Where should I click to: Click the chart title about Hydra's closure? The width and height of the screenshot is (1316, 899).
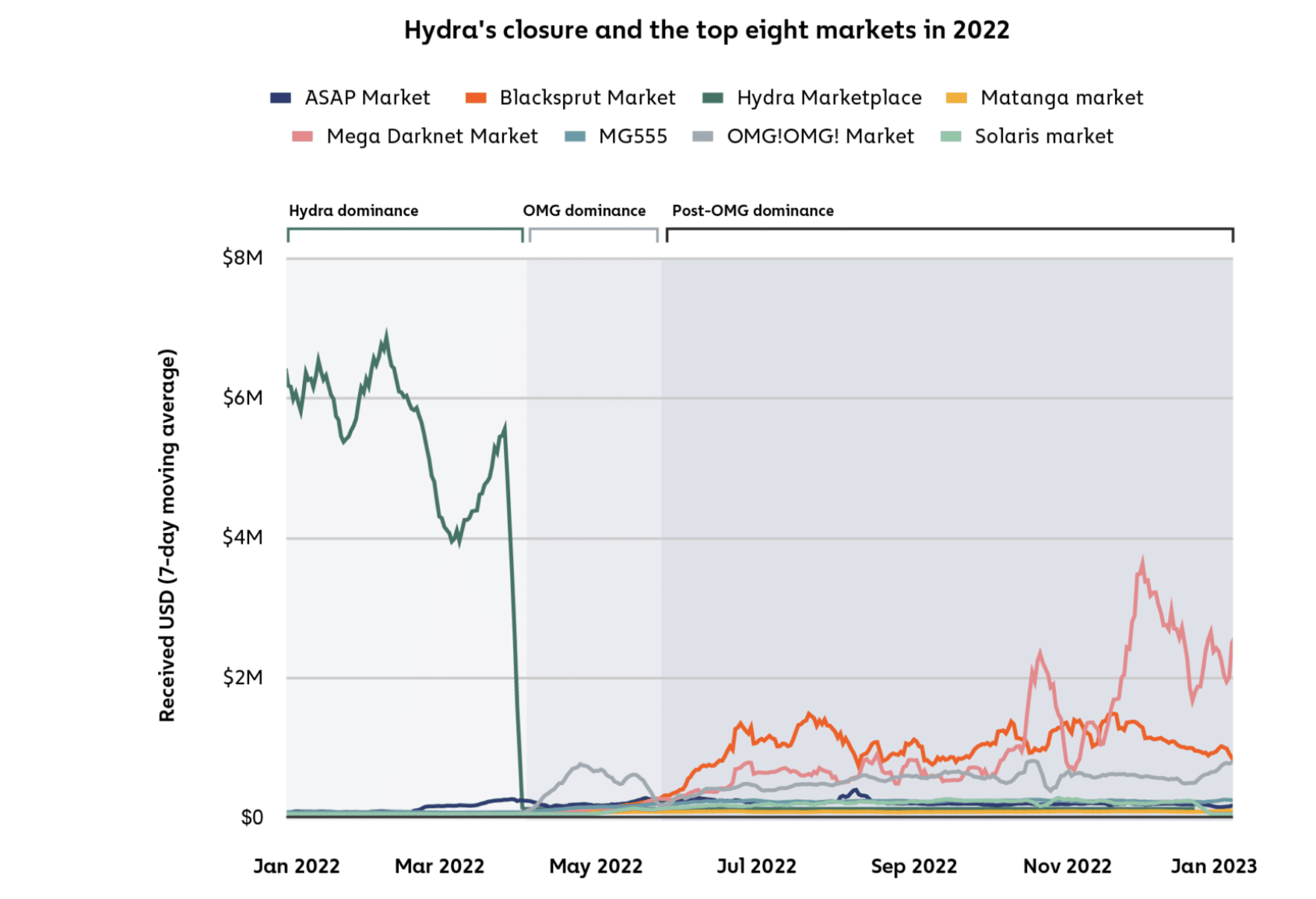click(x=706, y=30)
